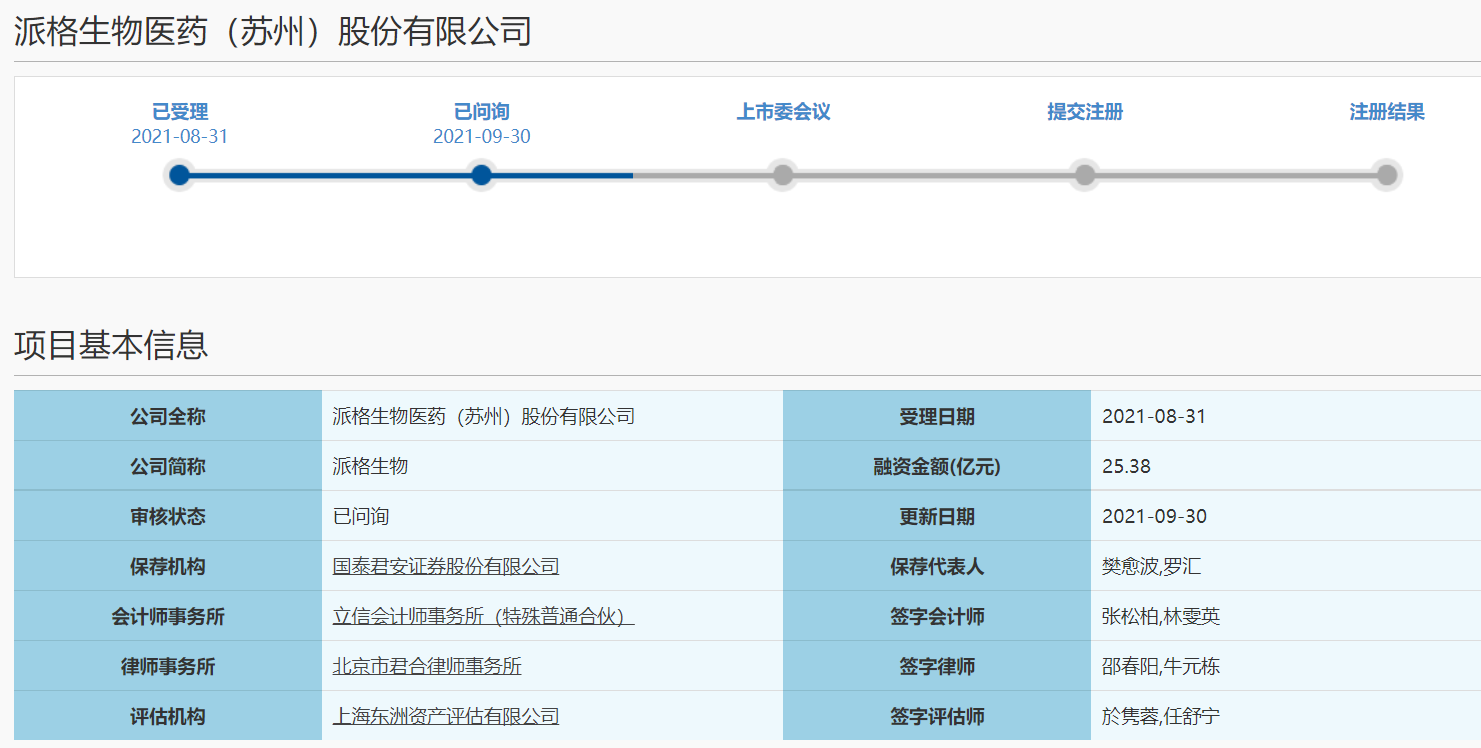Click the 派格生物 short name value
Viewport: 1481px width, 748px height.
tap(370, 467)
